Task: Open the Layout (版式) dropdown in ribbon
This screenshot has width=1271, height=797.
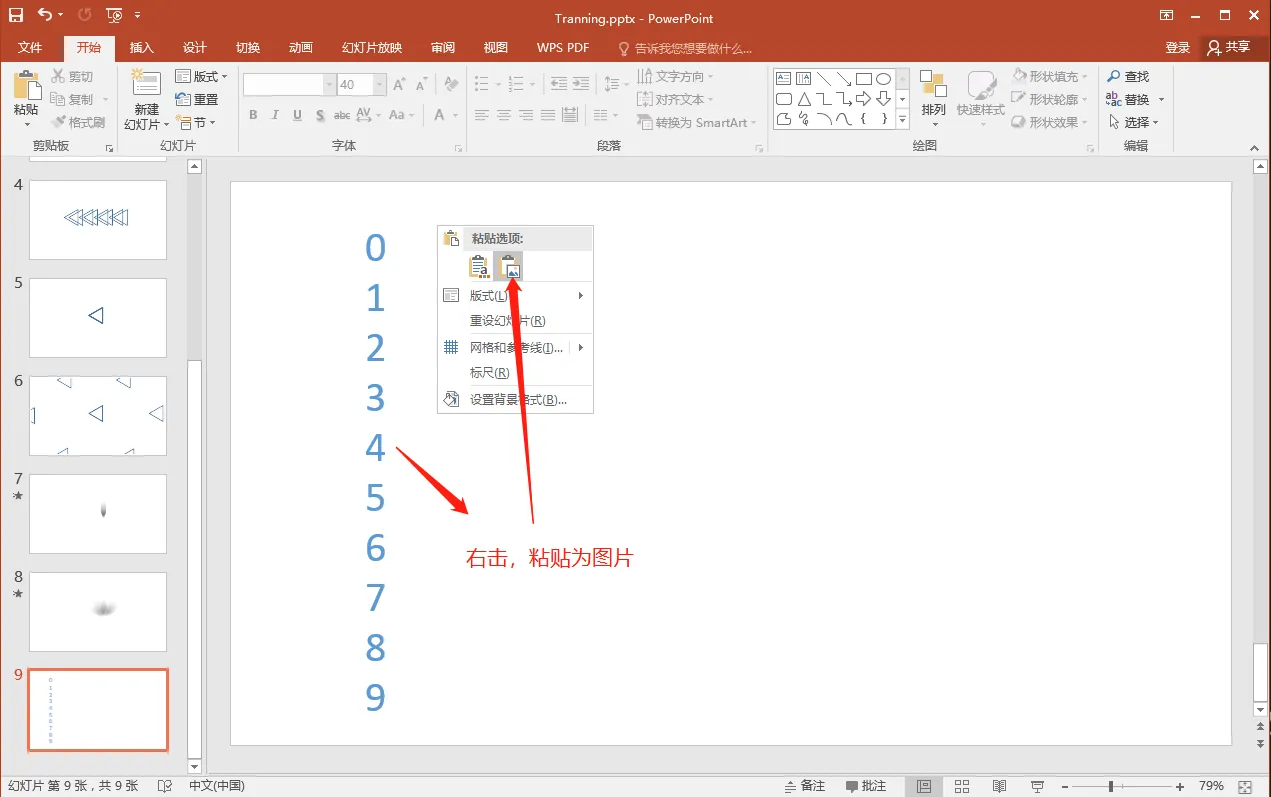Action: click(202, 76)
